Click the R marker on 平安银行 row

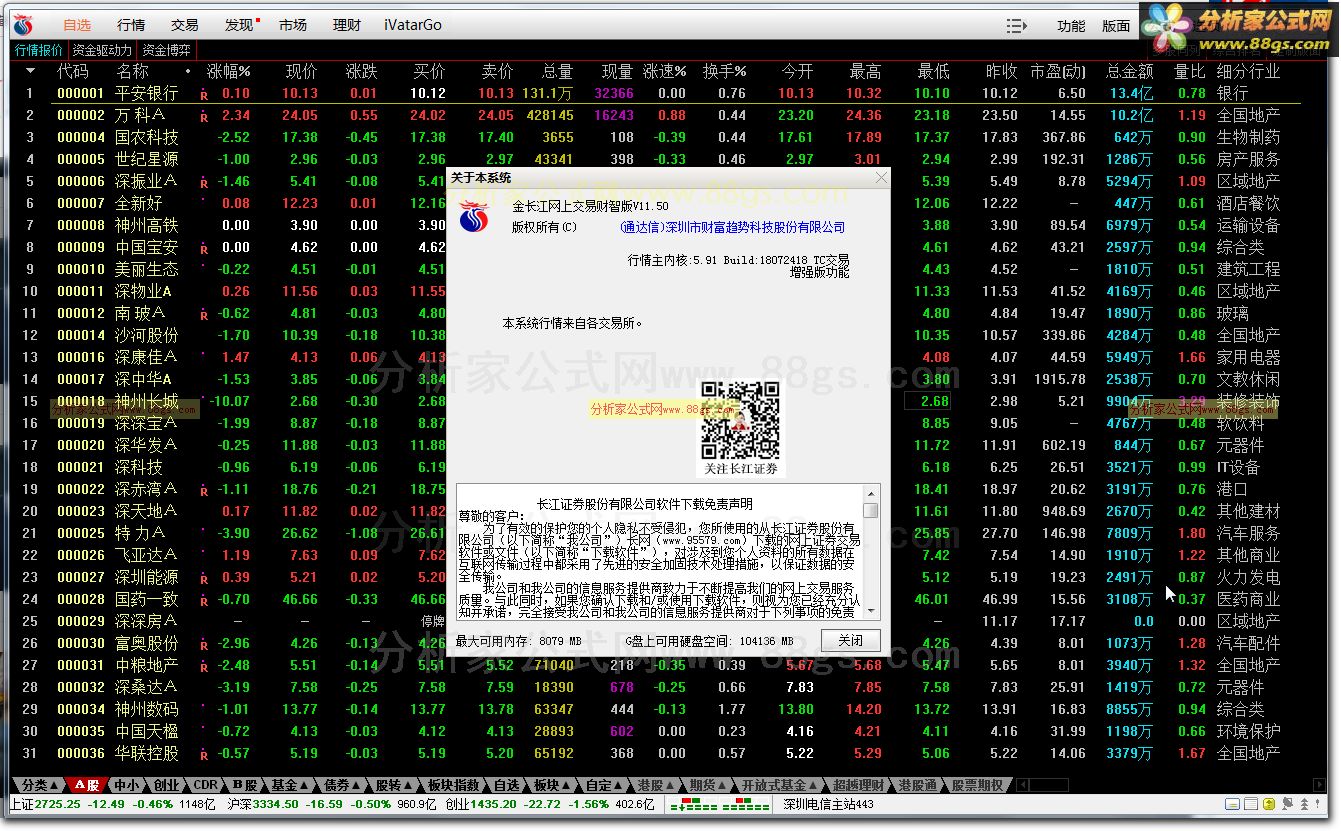204,94
